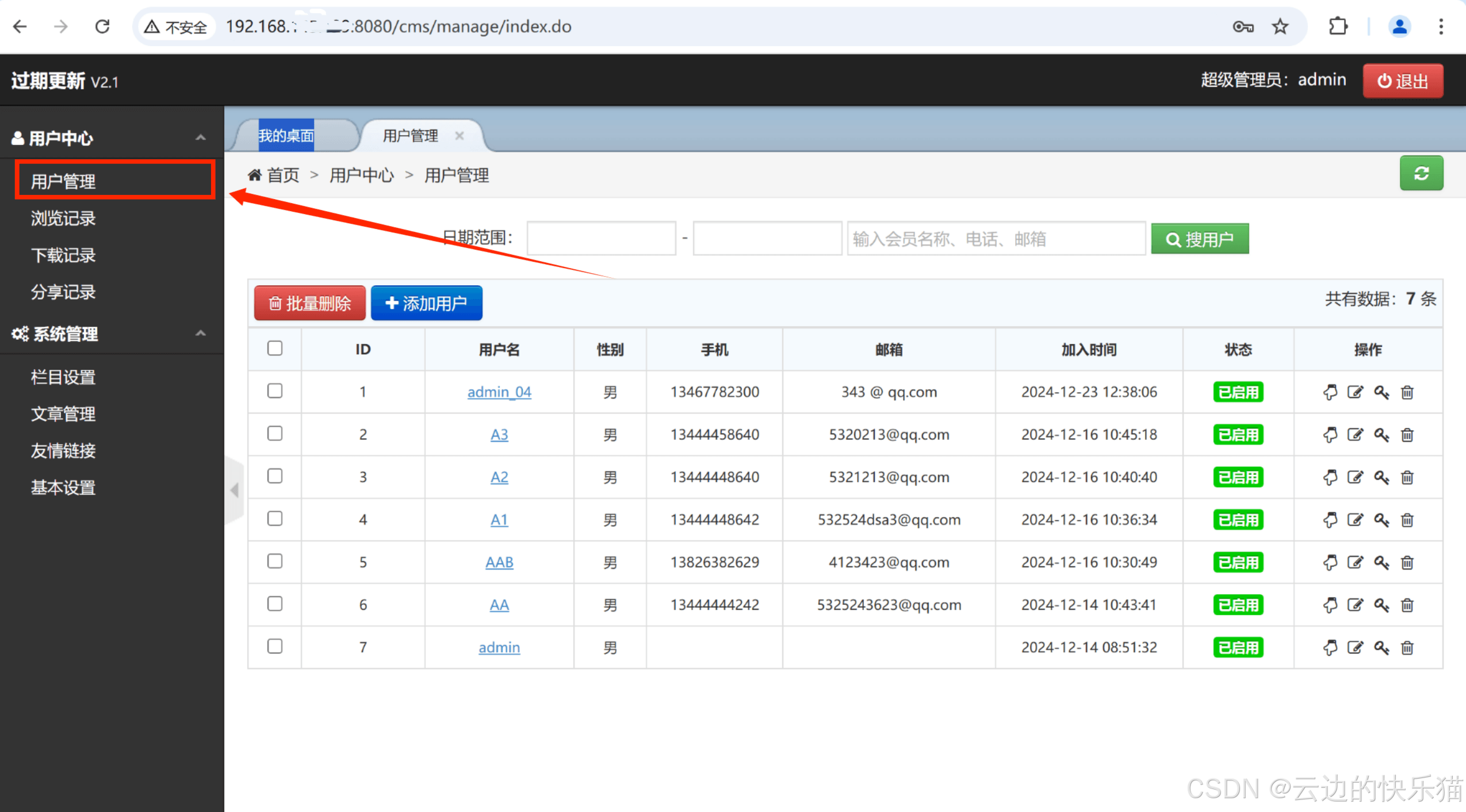Open Chrome's three-dot menu

(1441, 26)
